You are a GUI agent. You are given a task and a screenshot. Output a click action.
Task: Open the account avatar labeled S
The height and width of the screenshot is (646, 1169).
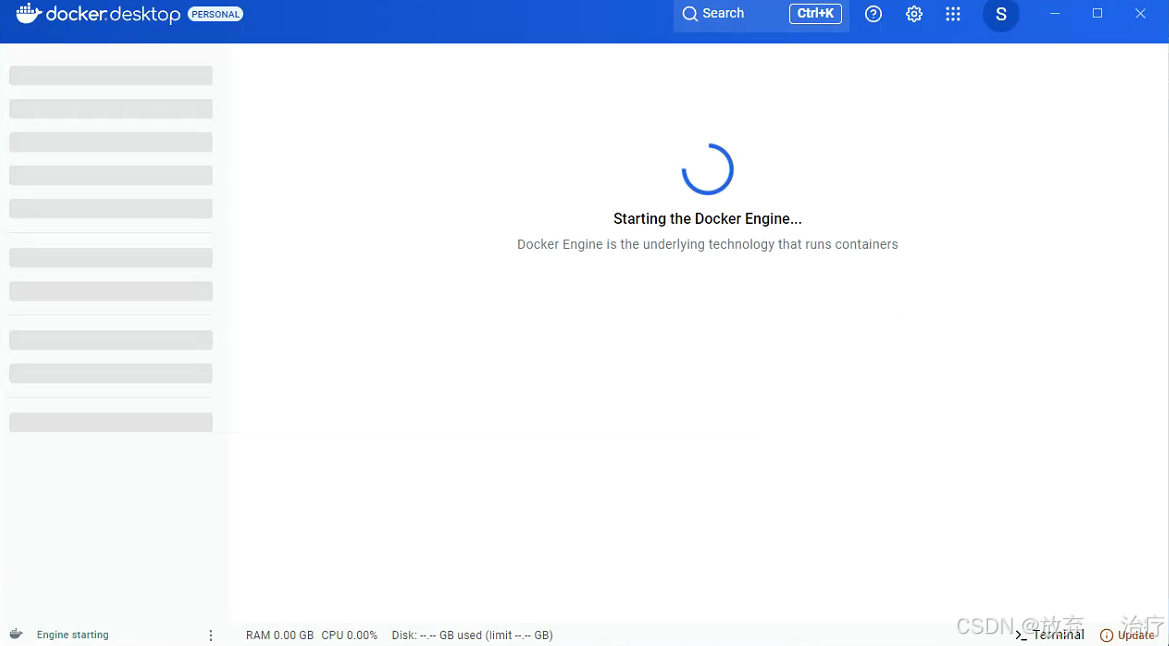(x=1001, y=14)
